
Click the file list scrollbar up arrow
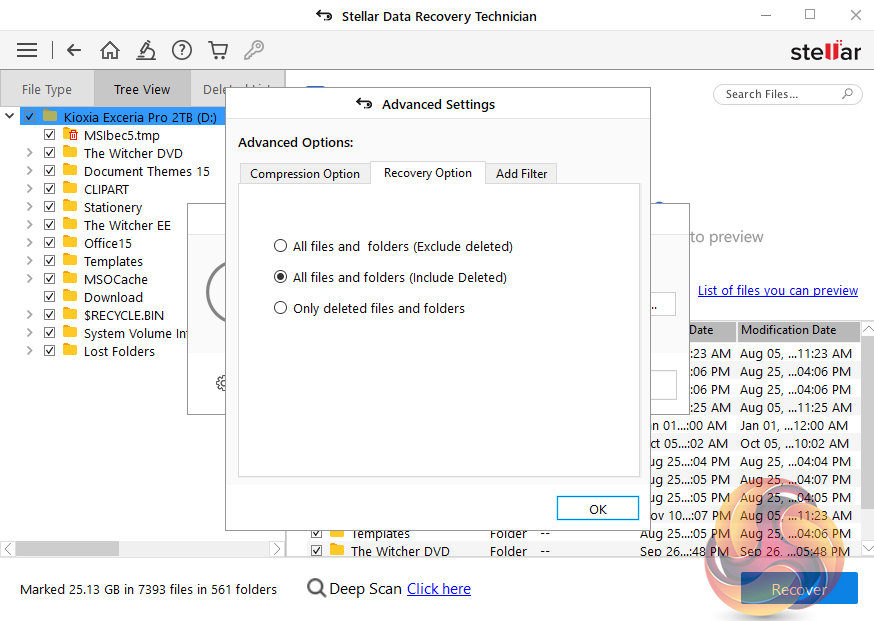[867, 329]
